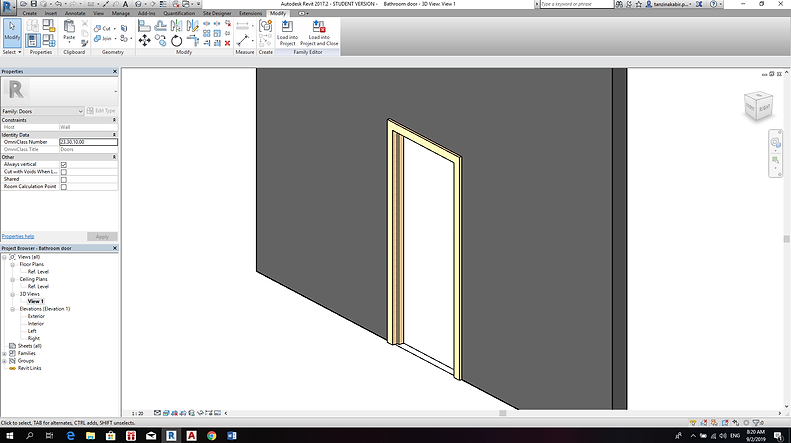Click the Create Group icon

(265, 26)
